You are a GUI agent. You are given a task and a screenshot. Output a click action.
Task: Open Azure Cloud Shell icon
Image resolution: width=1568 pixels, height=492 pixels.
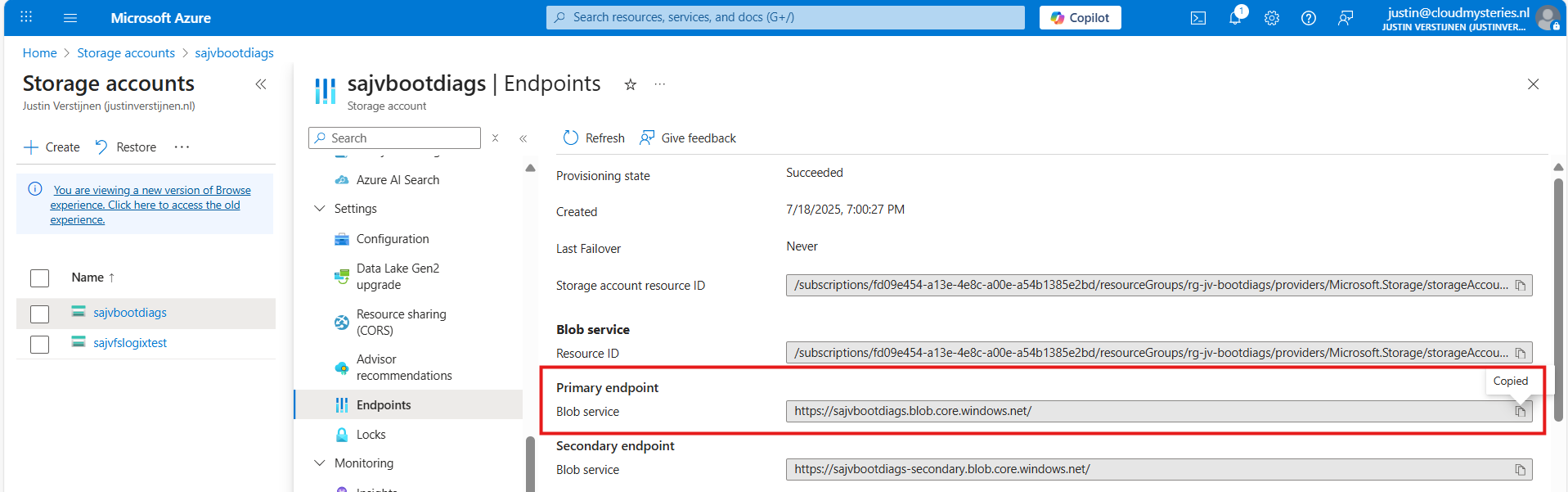tap(1197, 18)
